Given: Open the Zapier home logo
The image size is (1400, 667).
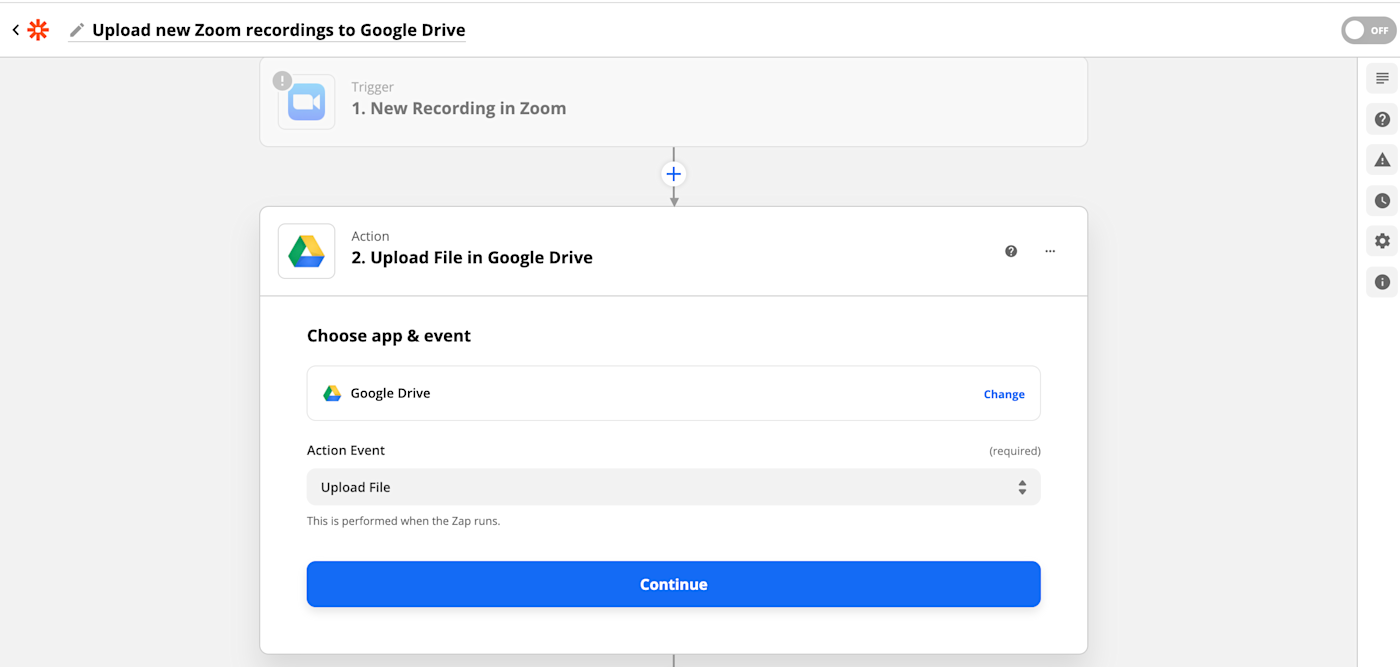Looking at the screenshot, I should [38, 30].
